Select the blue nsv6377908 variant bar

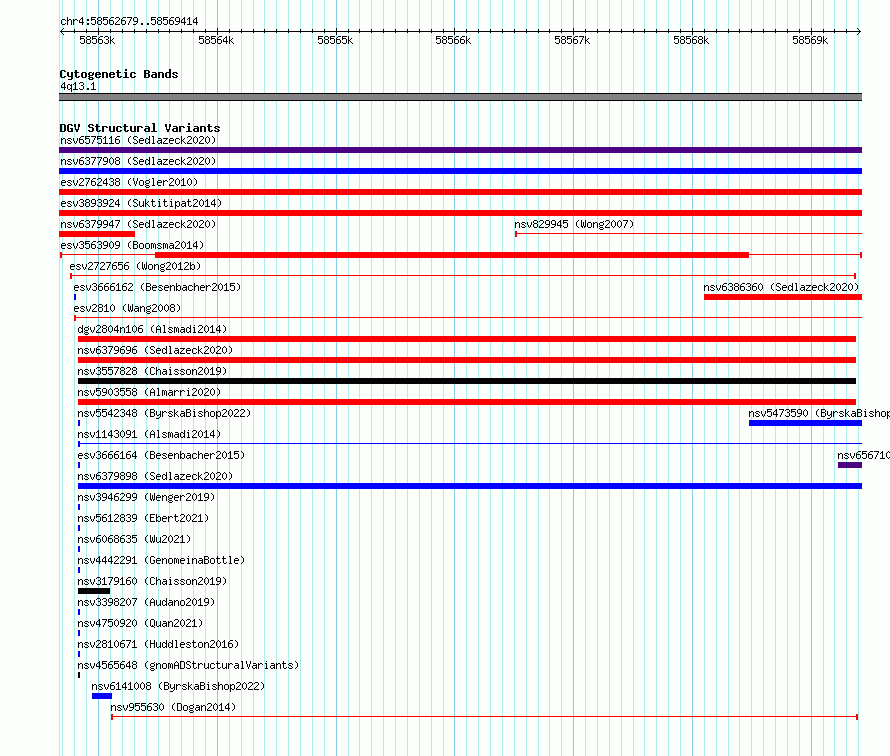[x=460, y=171]
